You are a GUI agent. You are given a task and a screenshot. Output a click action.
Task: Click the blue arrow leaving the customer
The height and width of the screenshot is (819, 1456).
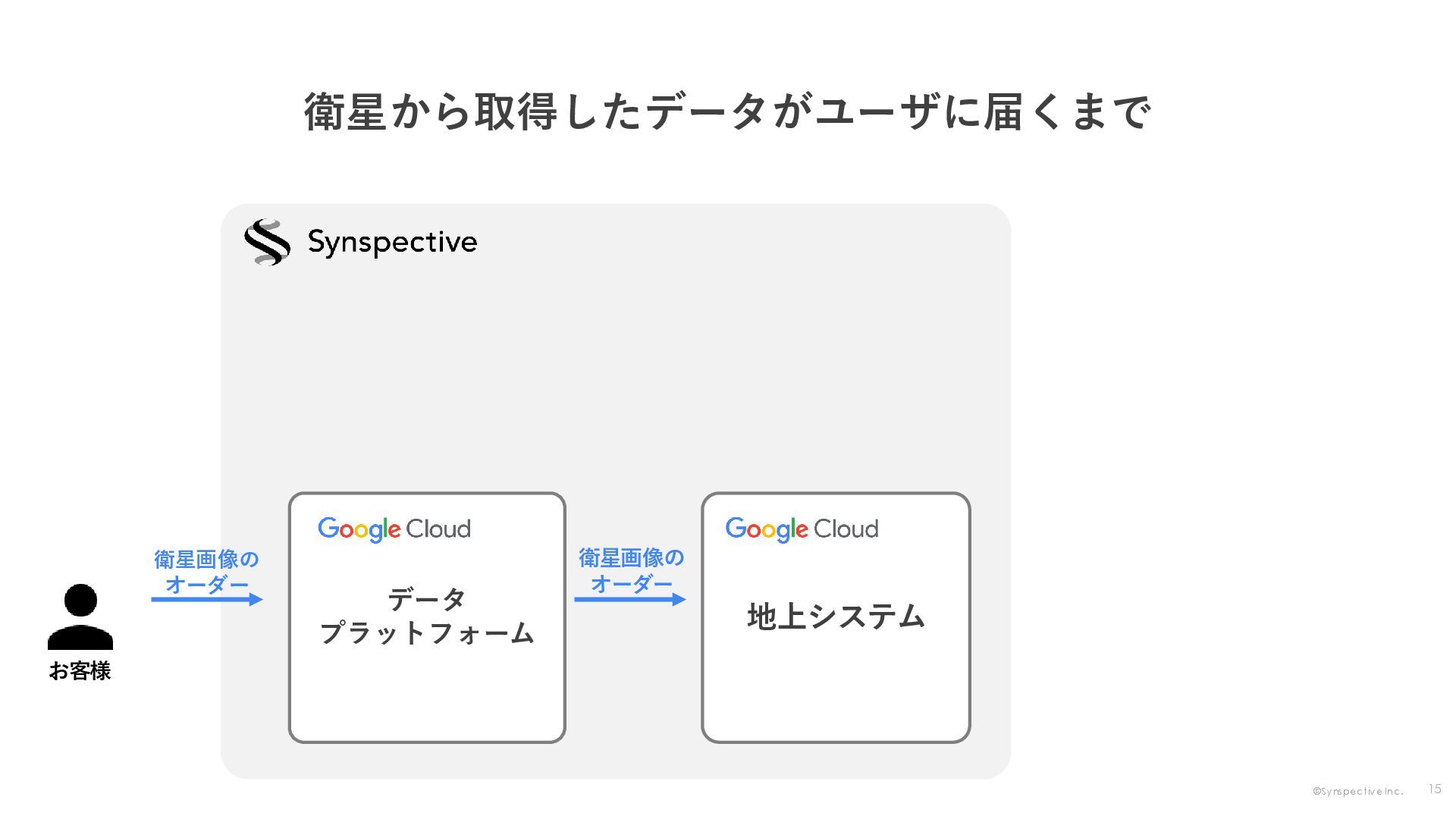tap(206, 599)
